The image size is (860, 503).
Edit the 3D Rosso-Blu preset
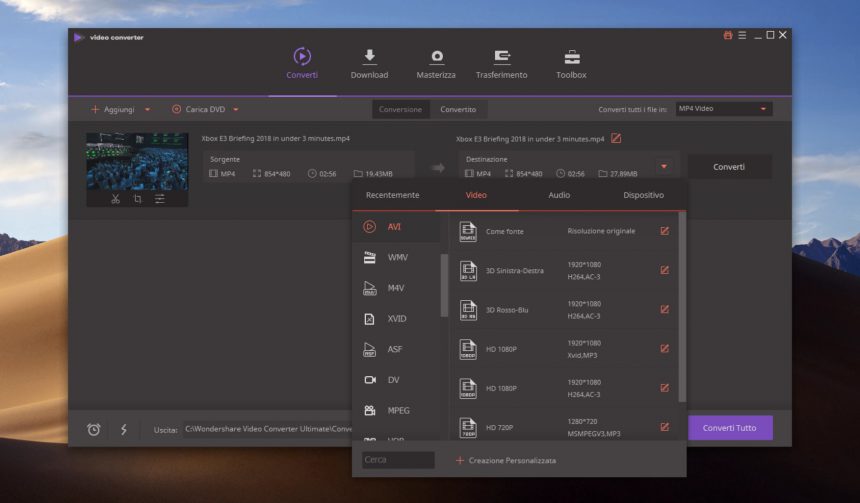click(x=664, y=309)
